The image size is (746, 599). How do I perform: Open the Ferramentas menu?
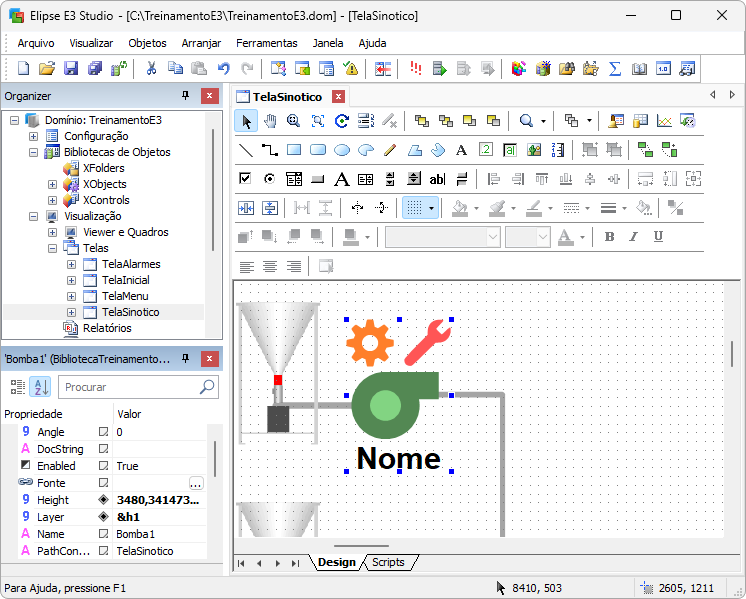coord(266,43)
